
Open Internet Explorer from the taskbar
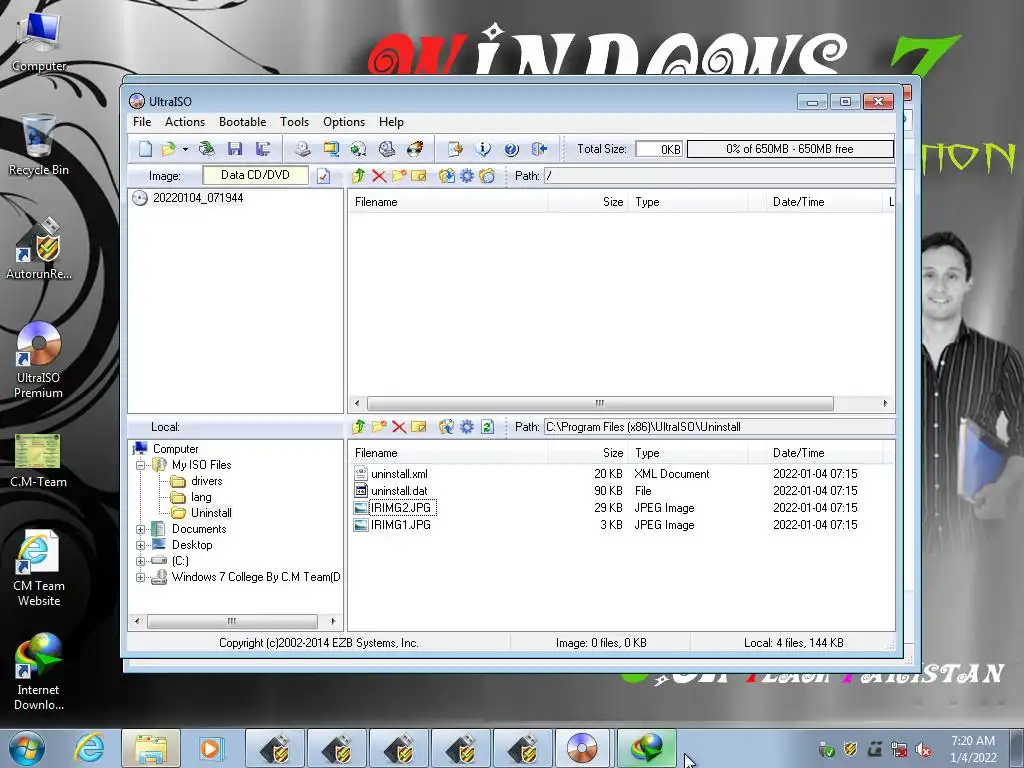coord(89,748)
